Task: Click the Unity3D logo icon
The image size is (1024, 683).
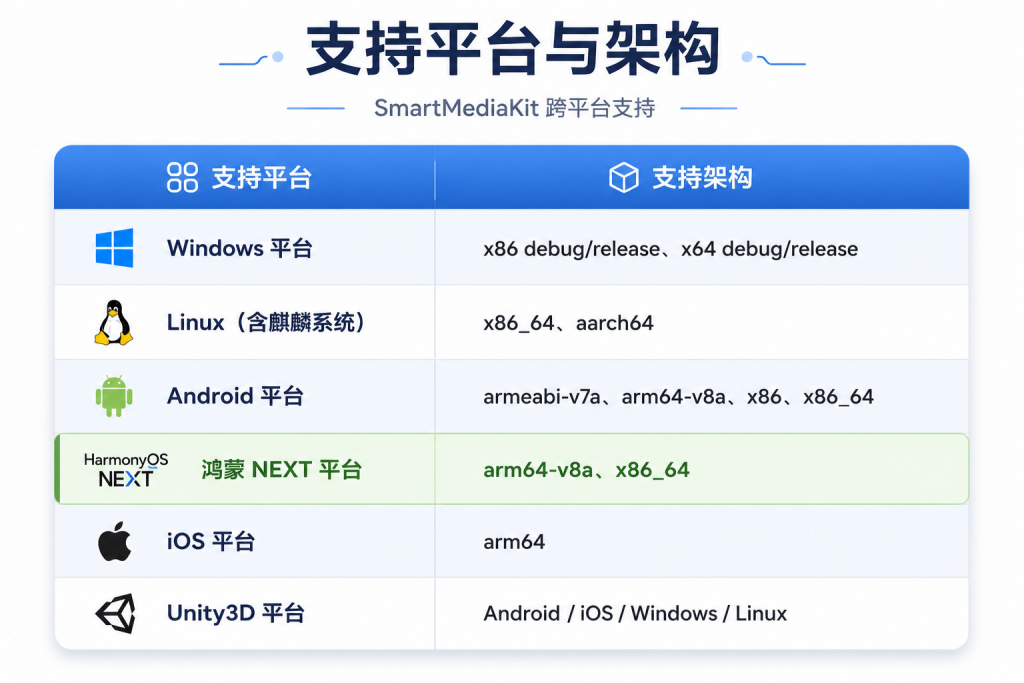Action: (116, 613)
